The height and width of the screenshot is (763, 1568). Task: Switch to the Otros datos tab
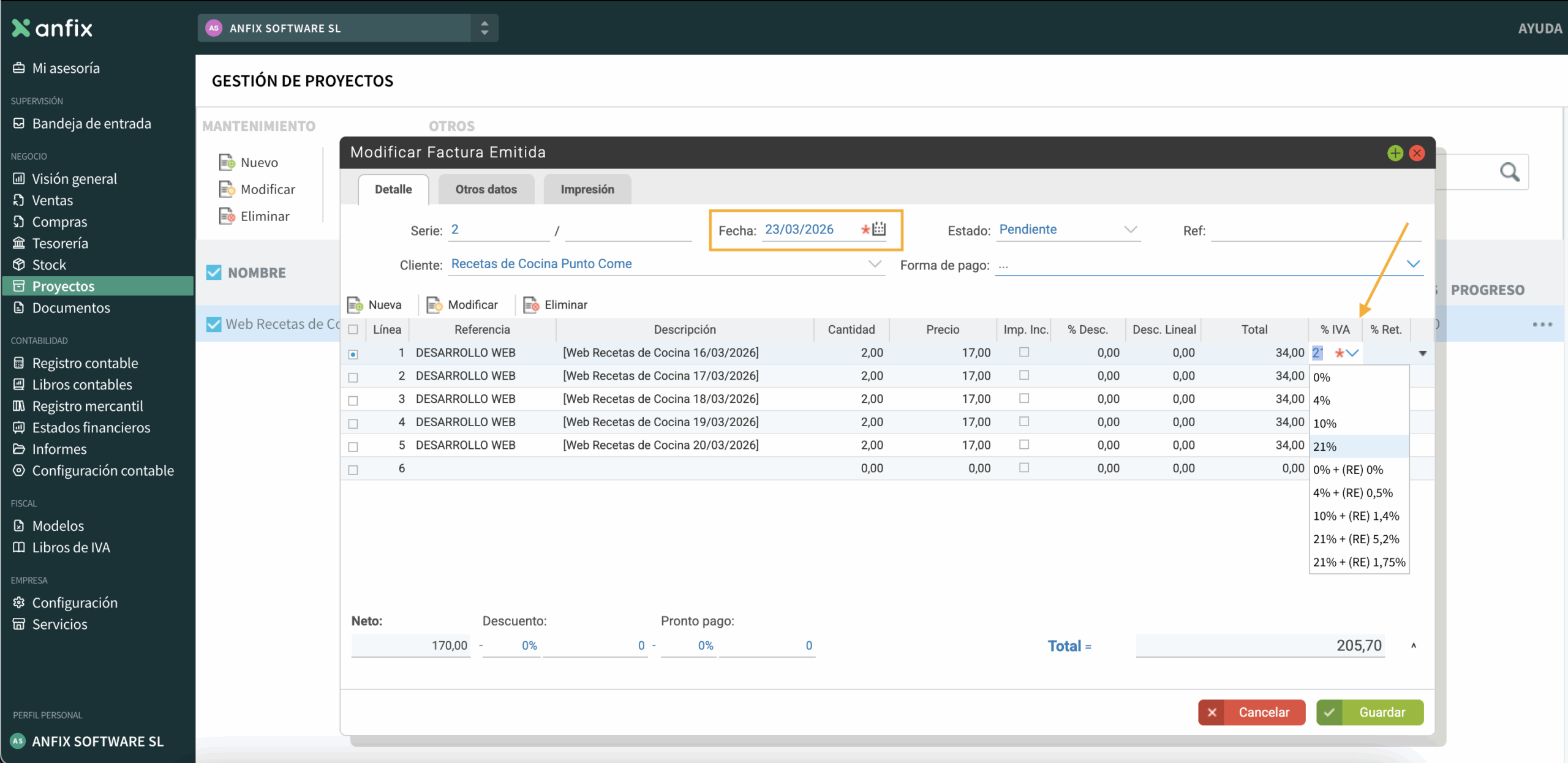(486, 189)
